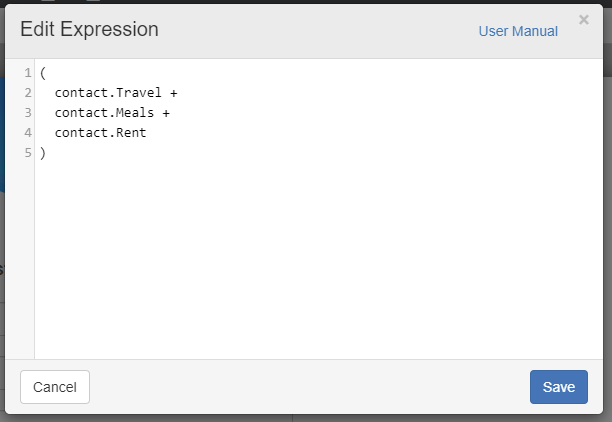Cancel the expression edit
This screenshot has height=422, width=612.
click(55, 387)
